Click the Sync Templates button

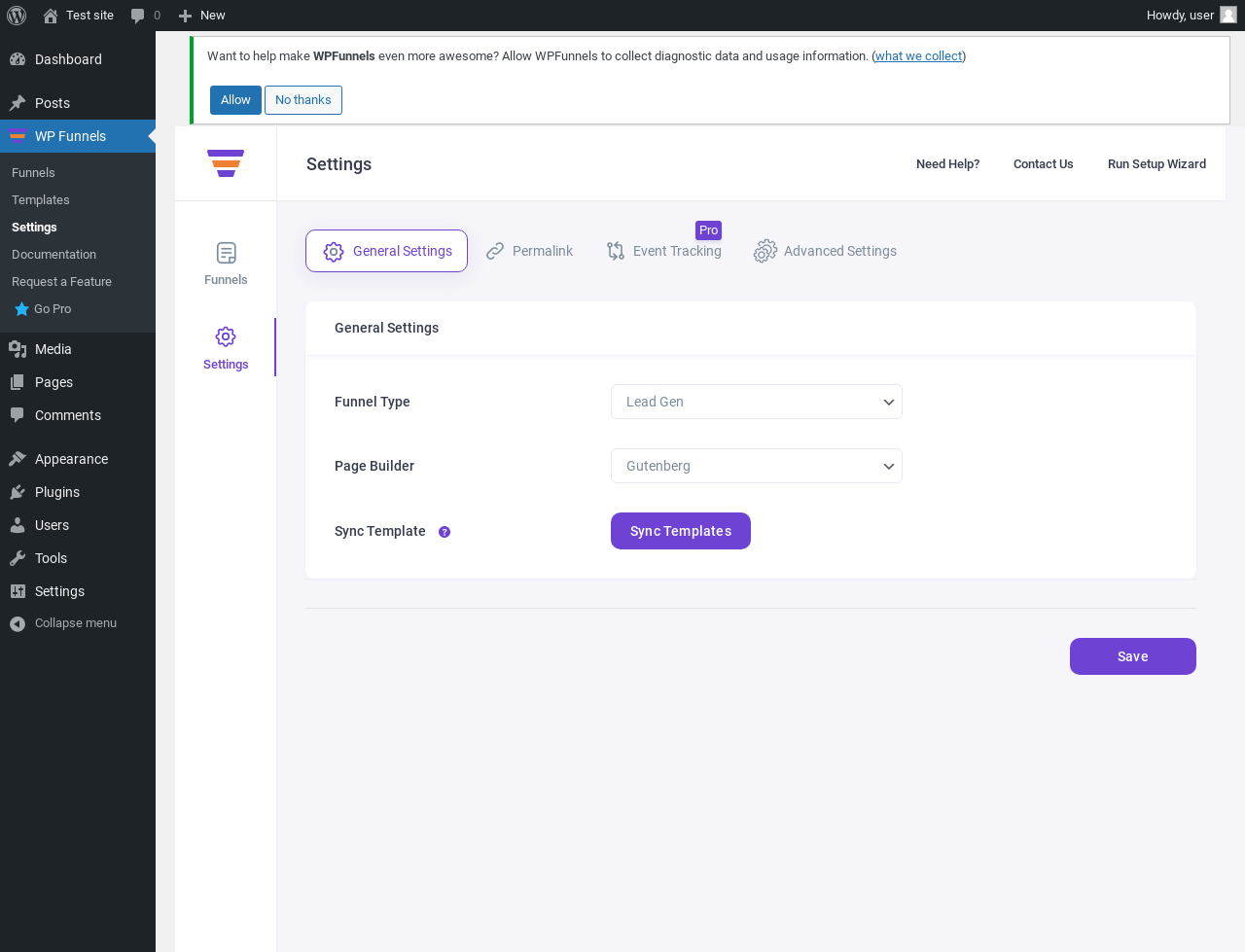point(681,531)
